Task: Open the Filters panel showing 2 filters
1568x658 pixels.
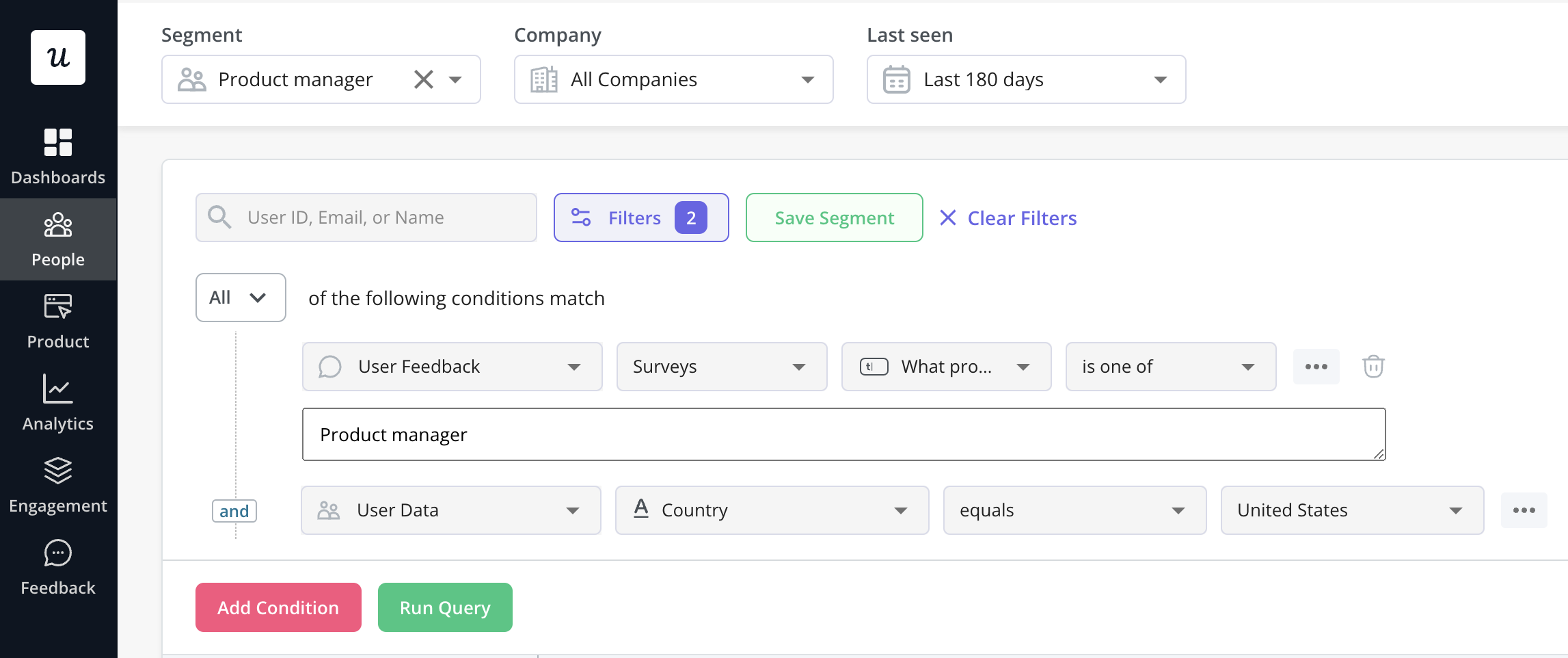Action: point(641,218)
